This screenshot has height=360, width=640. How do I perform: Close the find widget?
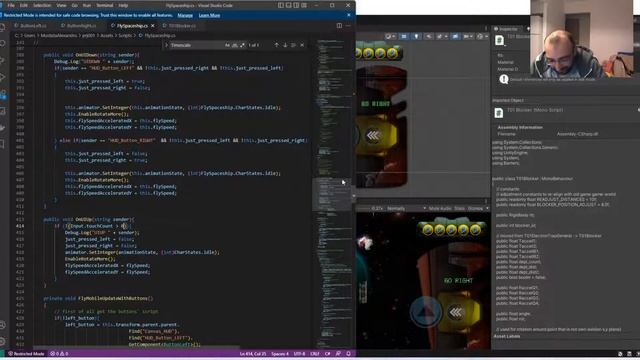point(302,45)
